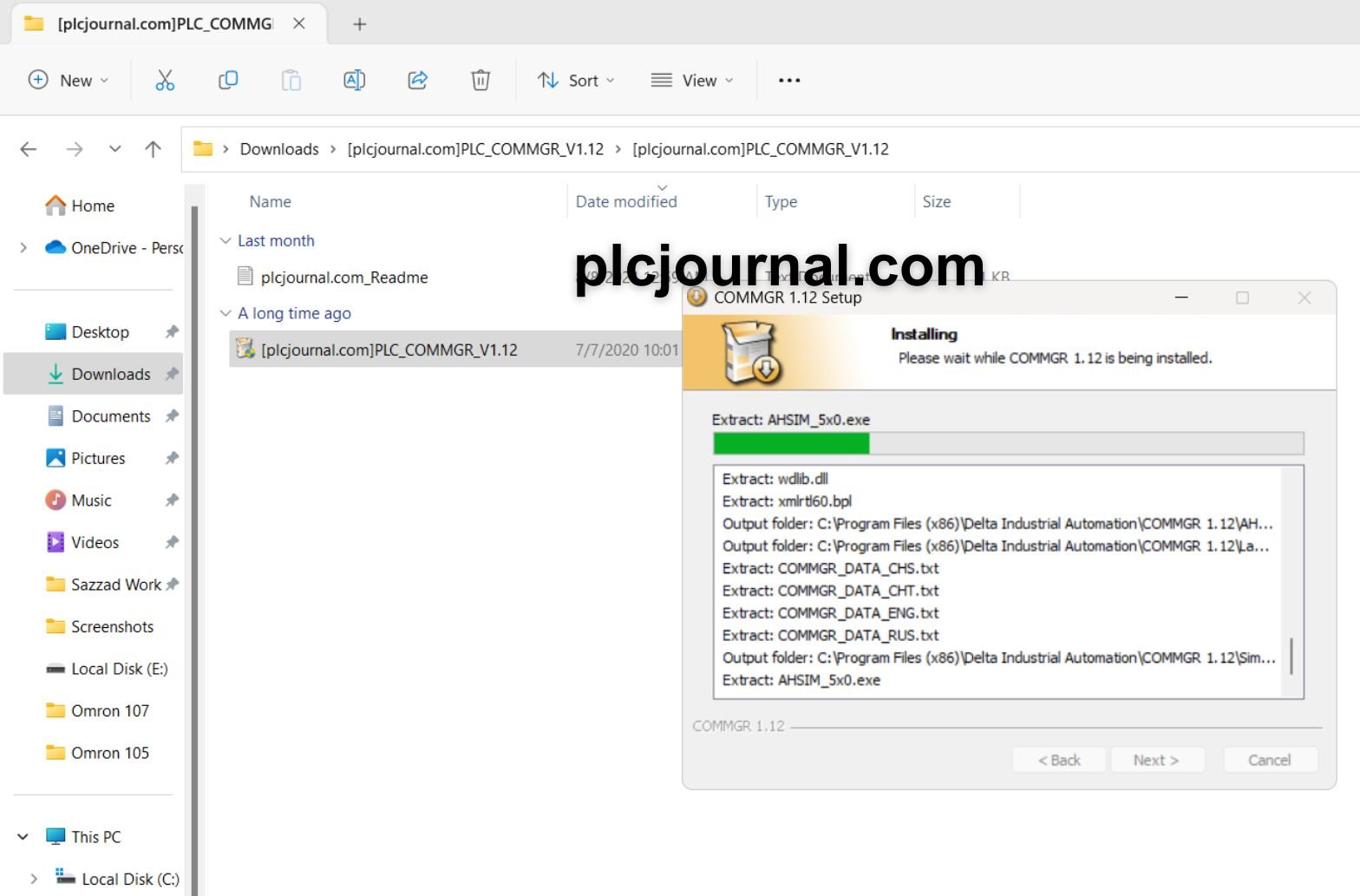
Task: Unpin Music using its pin icon
Action: point(172,500)
